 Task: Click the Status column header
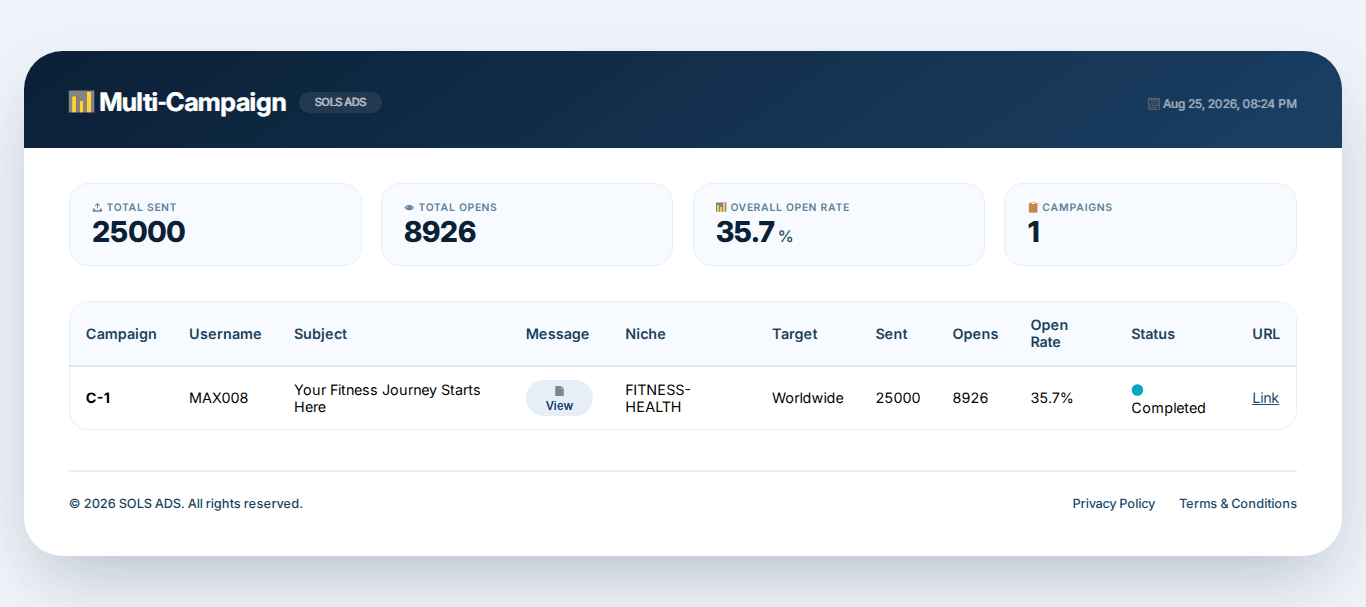[x=1153, y=334]
